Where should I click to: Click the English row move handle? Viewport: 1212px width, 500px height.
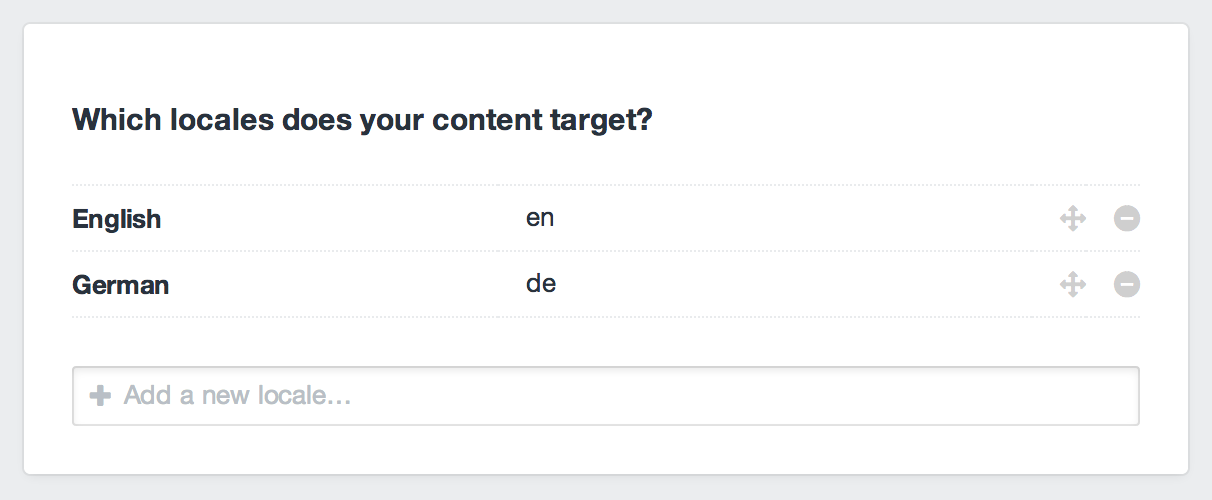point(1073,218)
